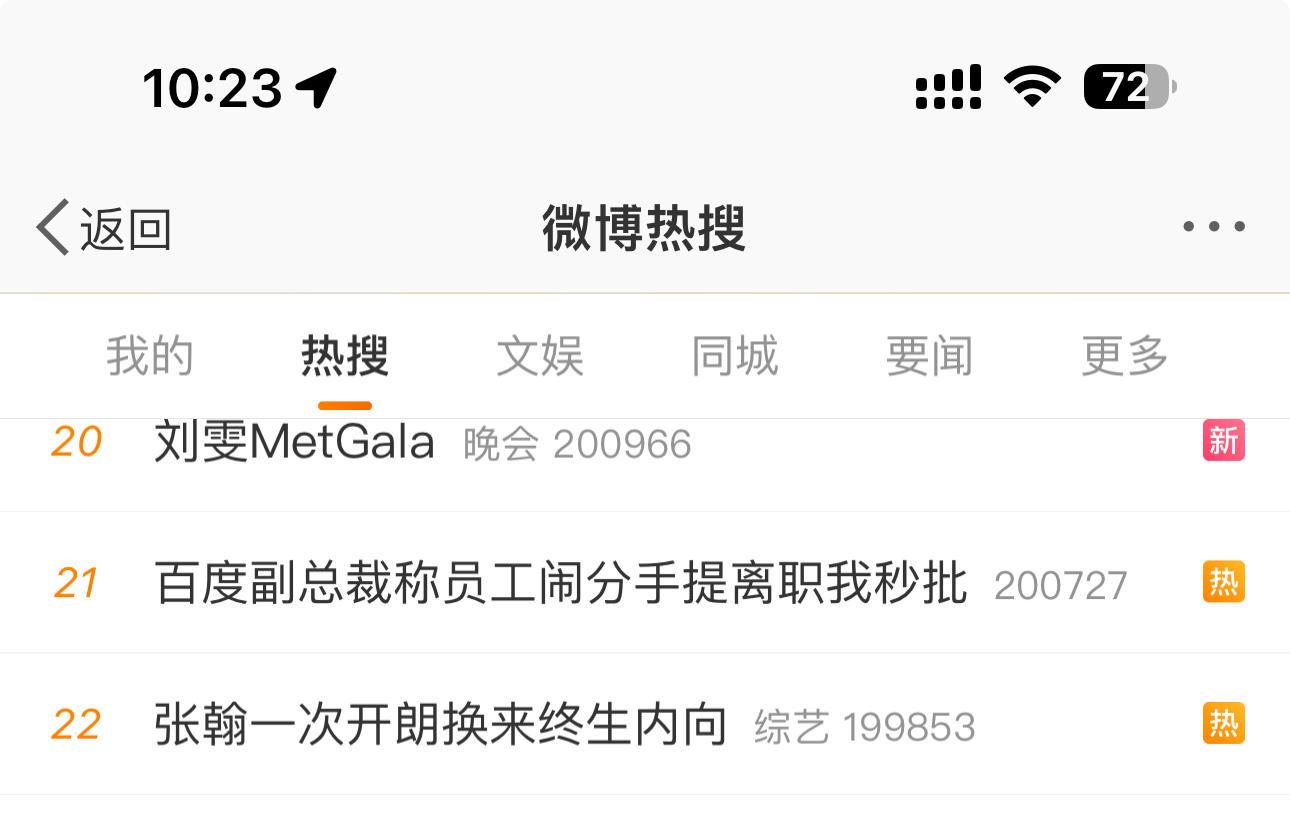
Task: Tap the back chevron arrow icon
Action: [53, 227]
